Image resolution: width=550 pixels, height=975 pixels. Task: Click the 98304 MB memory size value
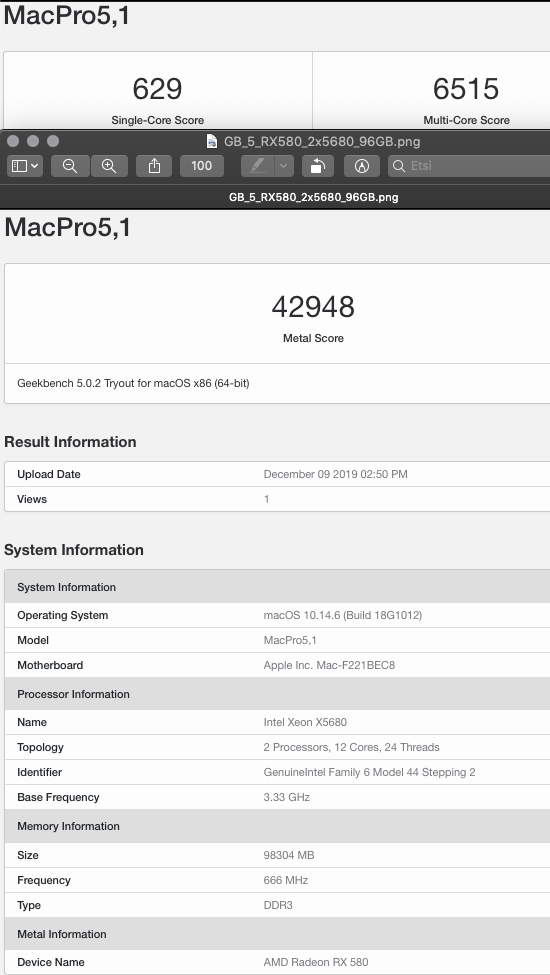coord(288,855)
